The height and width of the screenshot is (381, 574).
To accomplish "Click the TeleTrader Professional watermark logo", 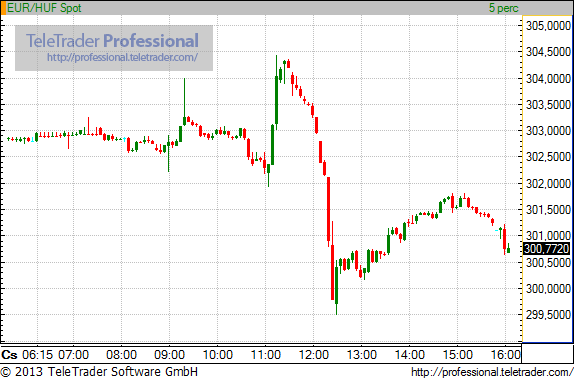I will pos(112,41).
